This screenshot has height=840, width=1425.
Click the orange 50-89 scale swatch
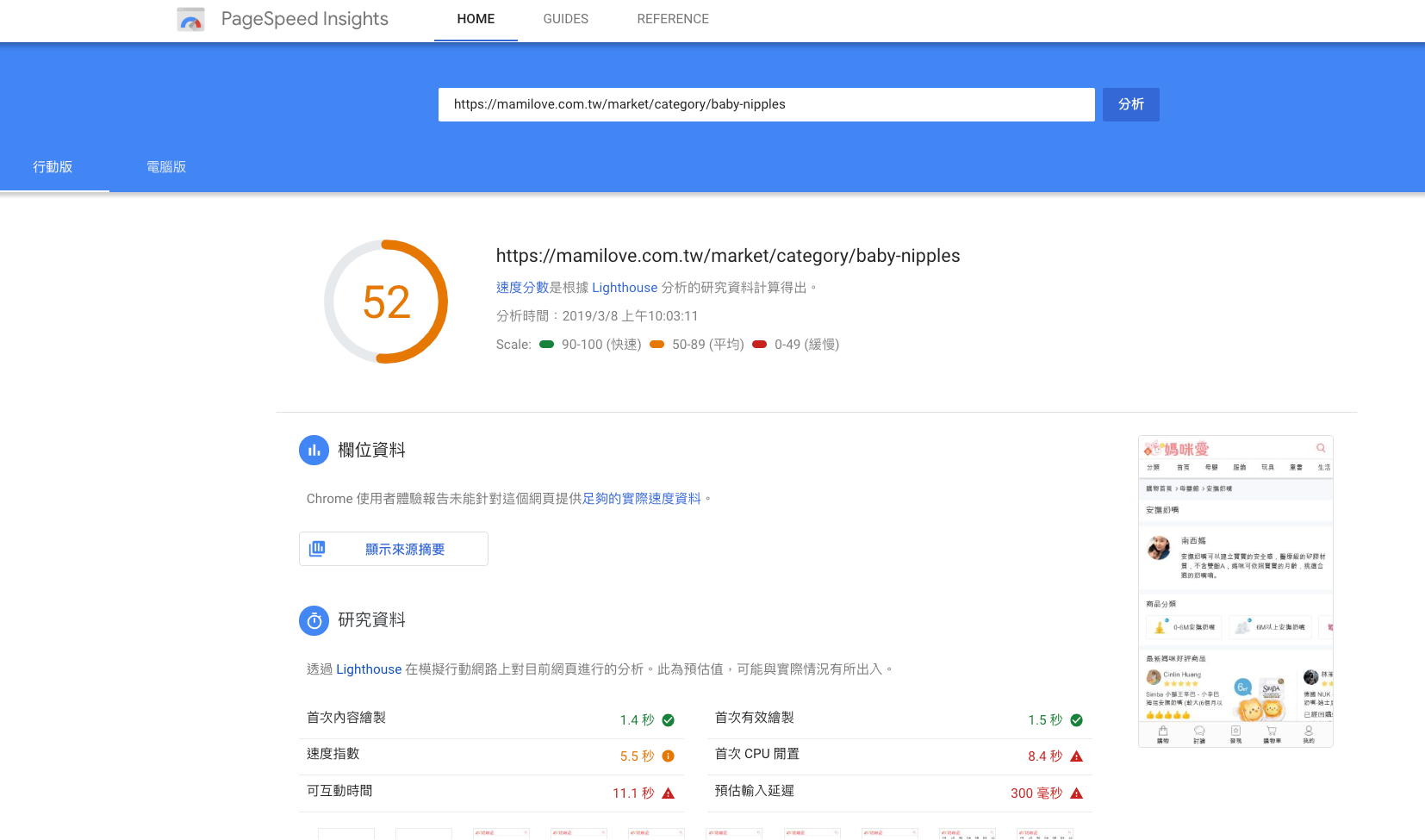pyautogui.click(x=656, y=345)
